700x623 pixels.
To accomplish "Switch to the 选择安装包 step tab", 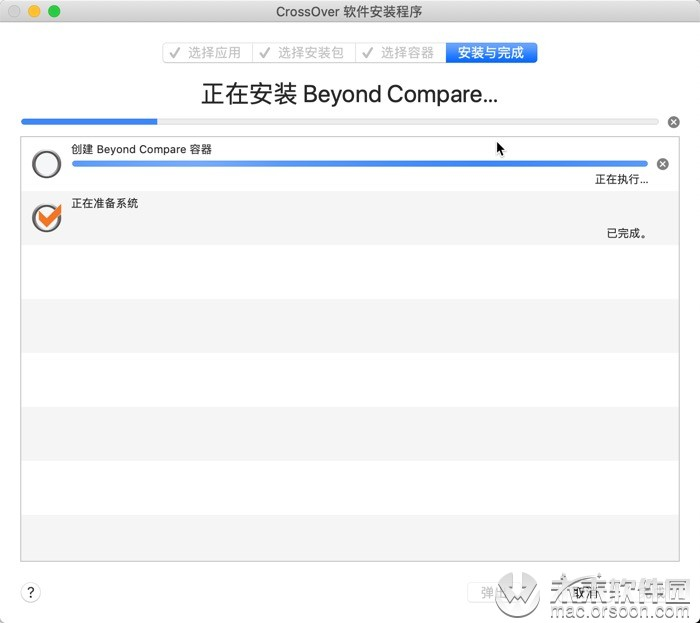I will pos(304,53).
